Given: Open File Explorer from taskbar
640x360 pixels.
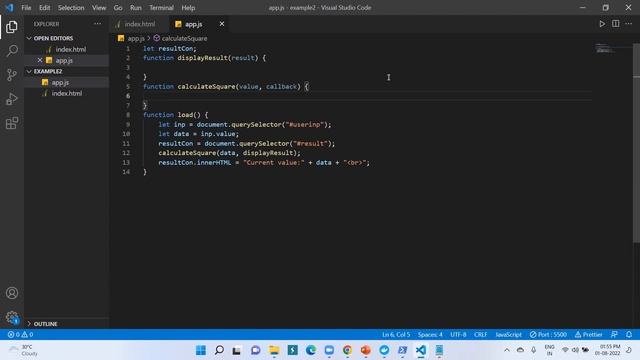Looking at the screenshot, I should tap(274, 350).
